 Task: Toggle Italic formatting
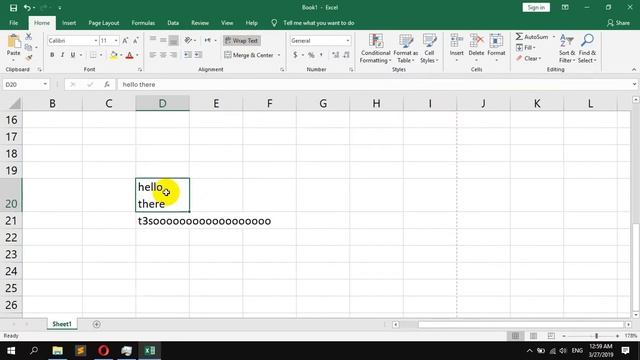62,55
